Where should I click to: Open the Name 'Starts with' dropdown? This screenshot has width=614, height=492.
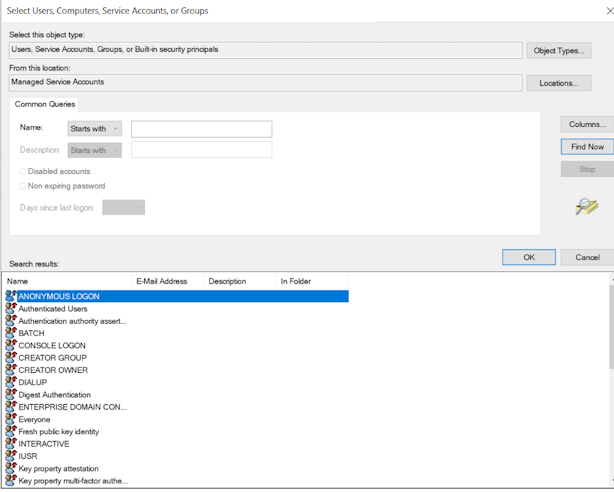coord(94,129)
